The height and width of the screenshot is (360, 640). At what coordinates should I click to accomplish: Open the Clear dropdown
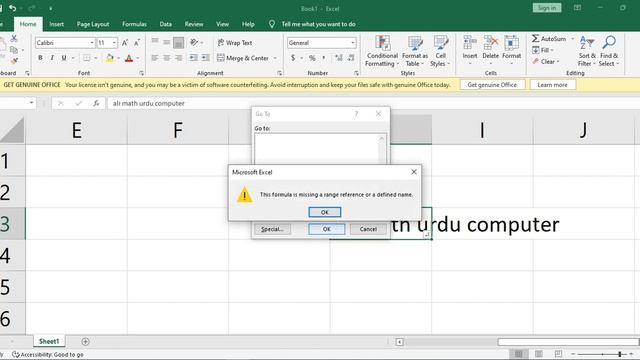pyautogui.click(x=546, y=62)
